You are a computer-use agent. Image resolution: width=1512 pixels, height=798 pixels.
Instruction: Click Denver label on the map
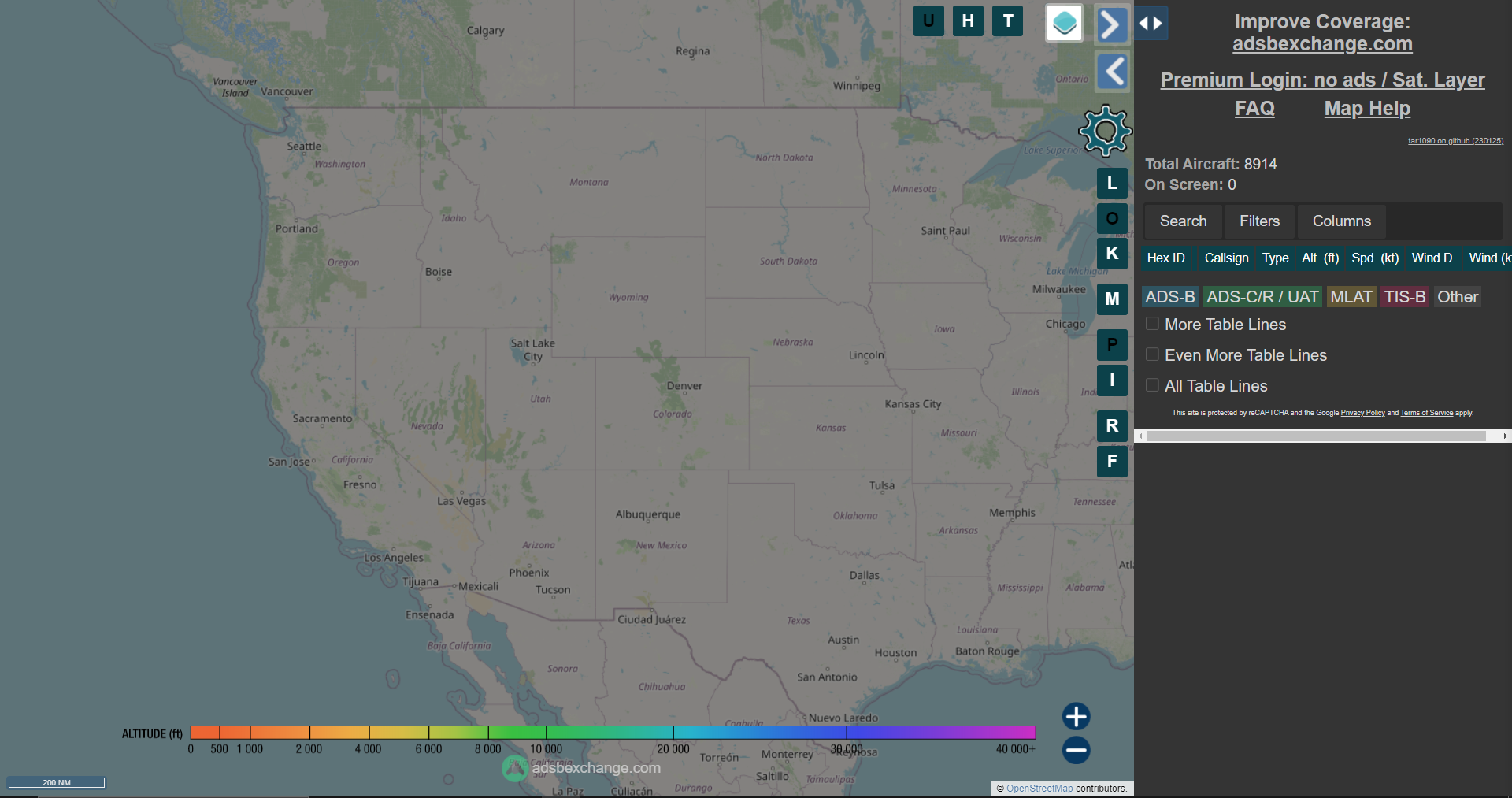(684, 386)
